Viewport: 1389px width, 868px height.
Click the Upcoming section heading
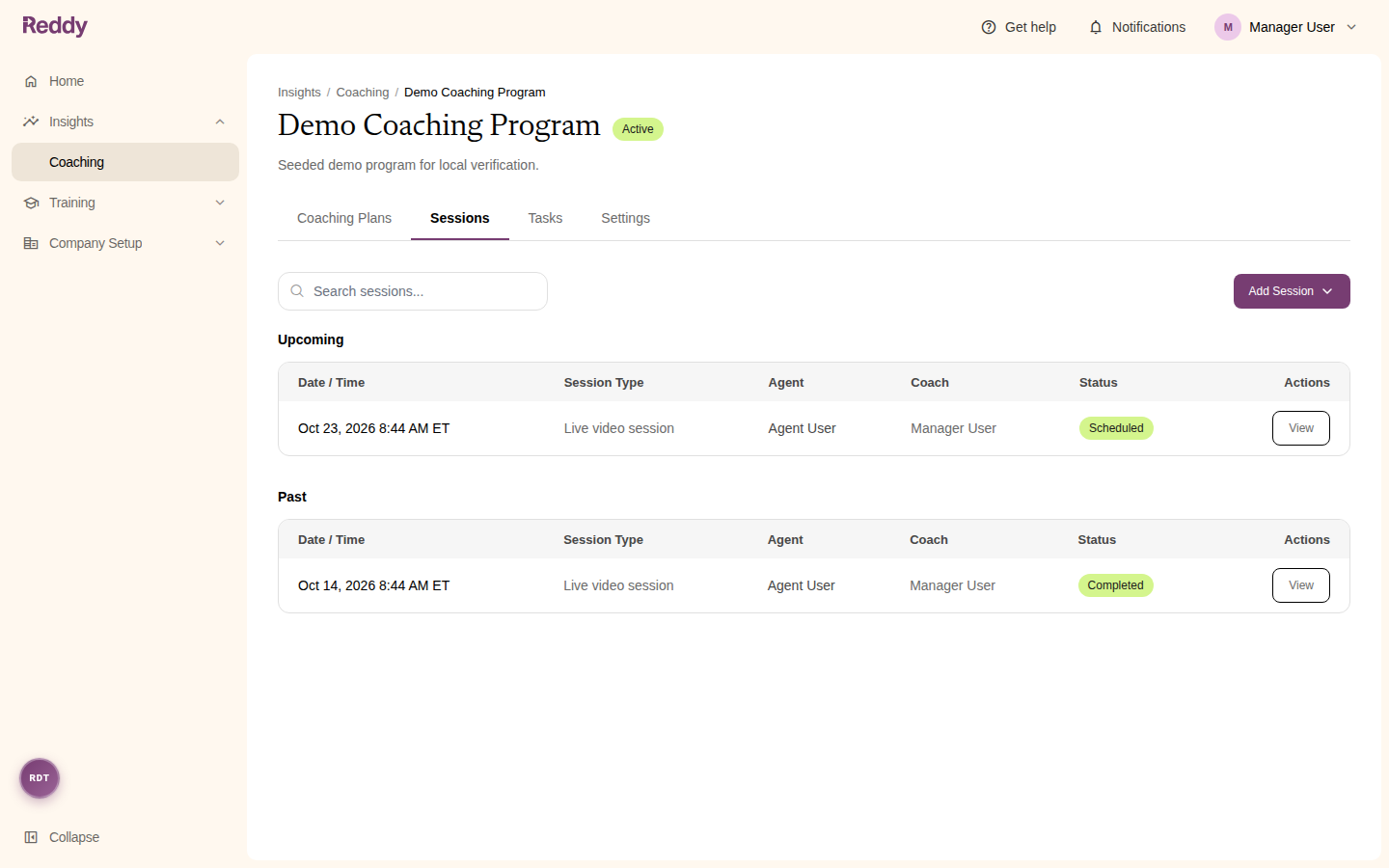311,339
